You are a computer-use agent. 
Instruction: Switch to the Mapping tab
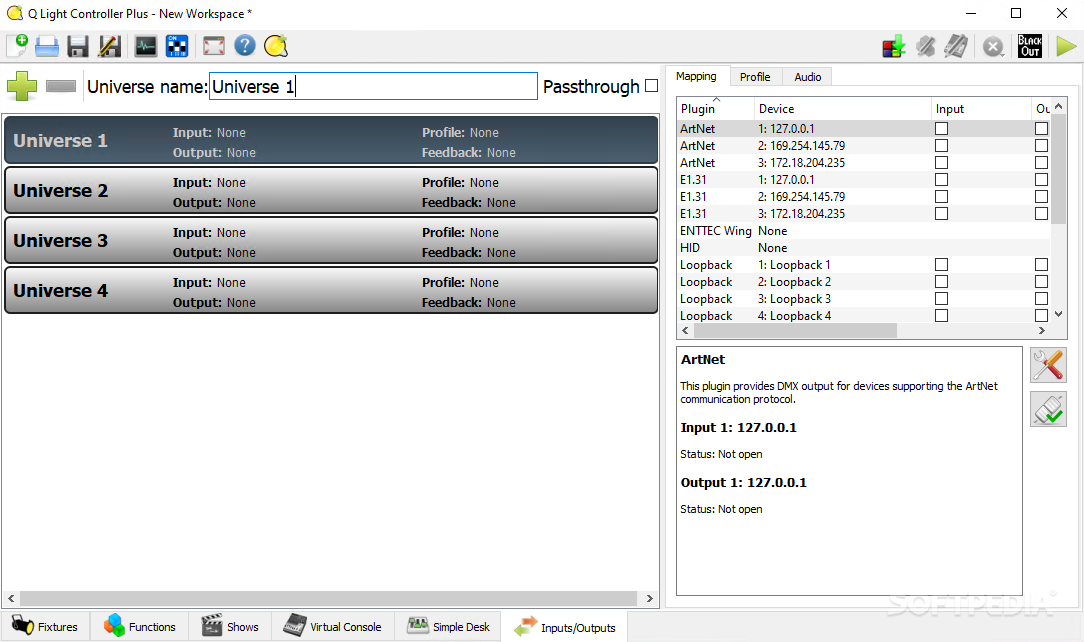(696, 76)
